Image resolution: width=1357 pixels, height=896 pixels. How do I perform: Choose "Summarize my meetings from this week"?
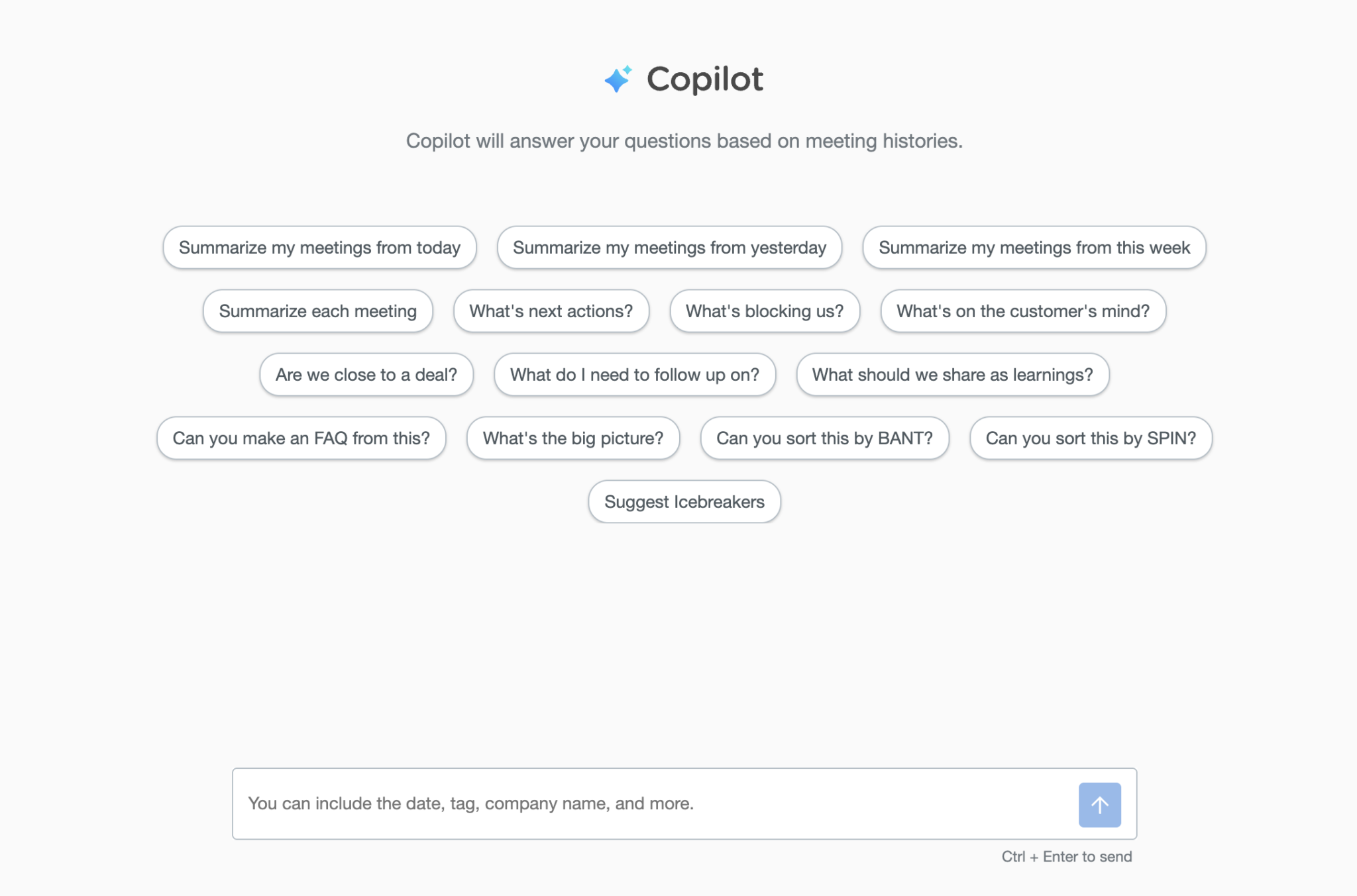1034,248
